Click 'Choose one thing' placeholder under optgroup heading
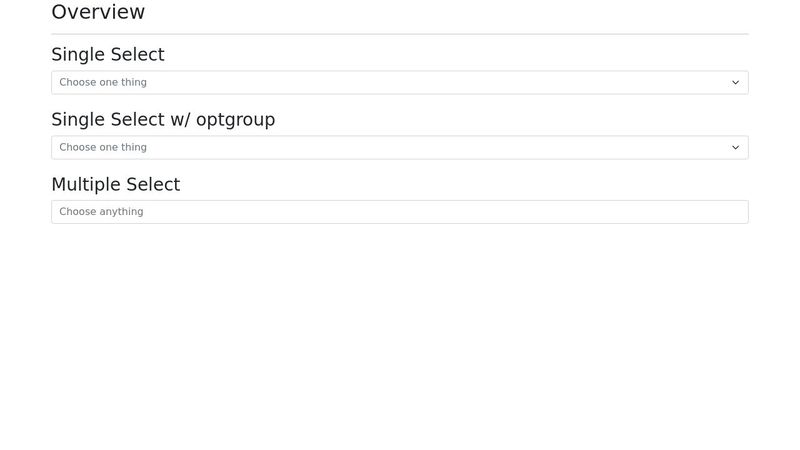 click(x=103, y=147)
